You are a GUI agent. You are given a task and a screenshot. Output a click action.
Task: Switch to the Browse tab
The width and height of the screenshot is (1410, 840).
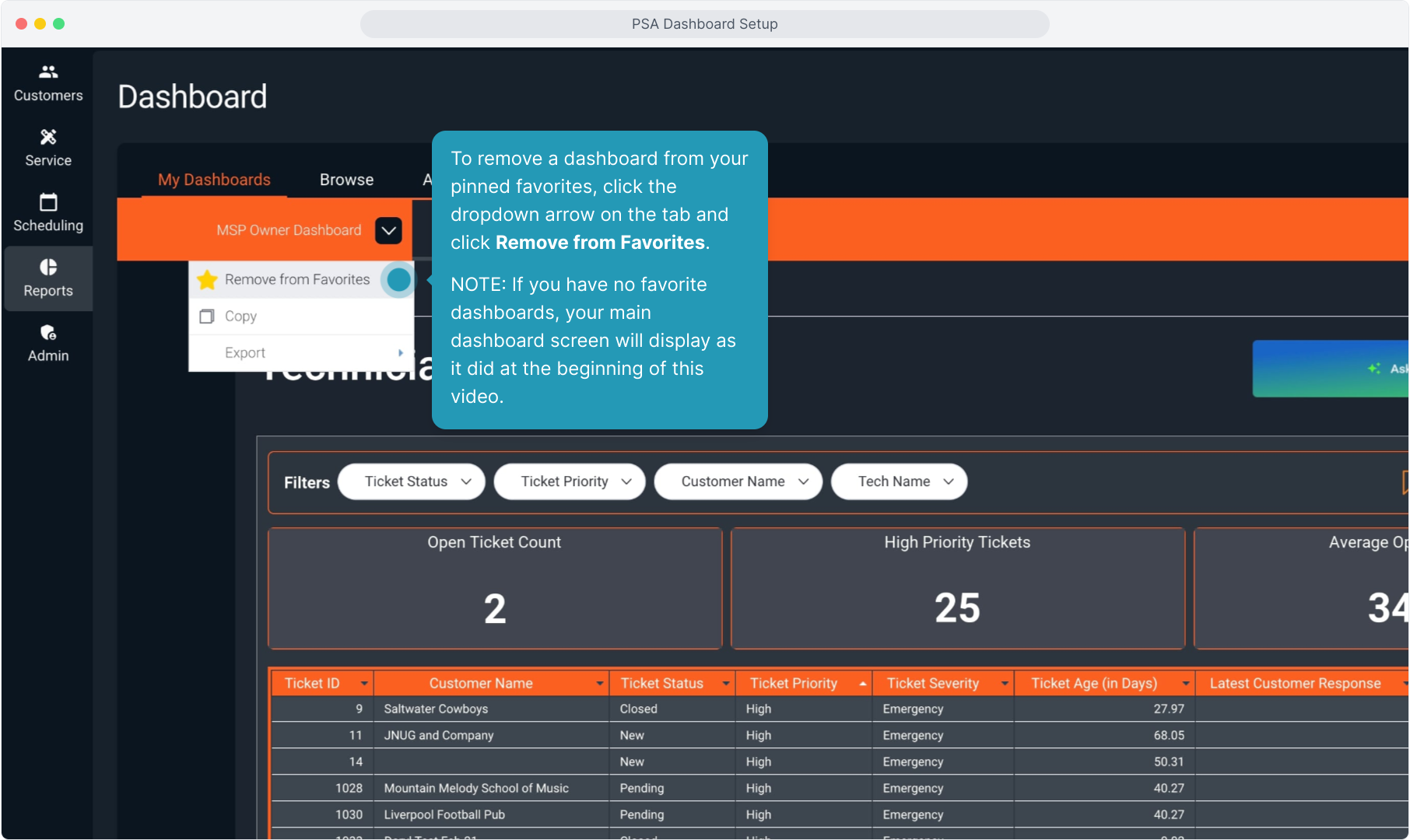[x=346, y=180]
